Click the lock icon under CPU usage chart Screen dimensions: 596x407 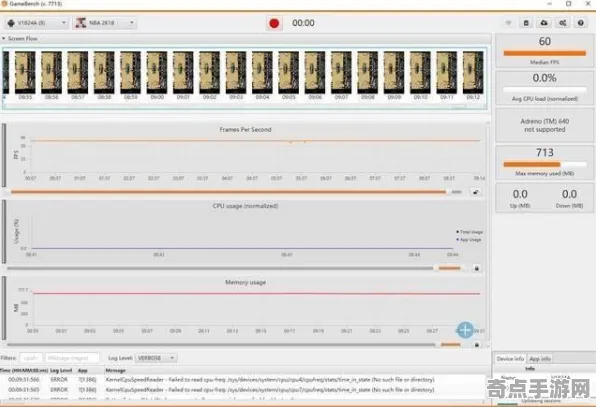click(477, 268)
